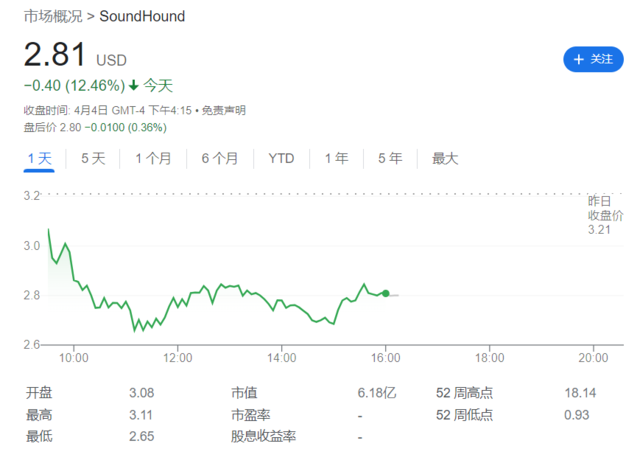Select the 1天 time range tab
The image size is (640, 449).
39,158
